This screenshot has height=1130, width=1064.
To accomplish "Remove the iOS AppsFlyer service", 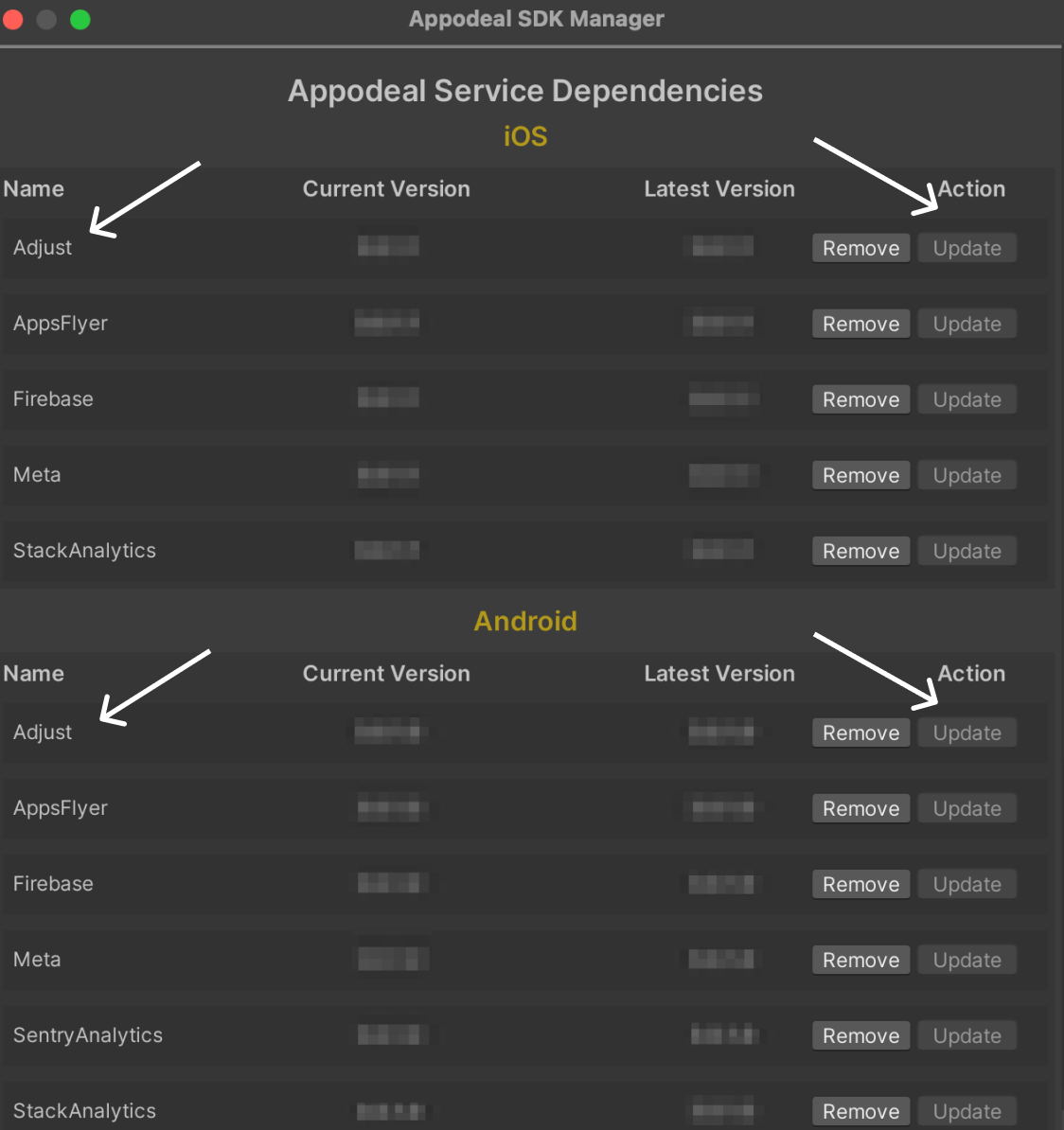I will click(860, 324).
